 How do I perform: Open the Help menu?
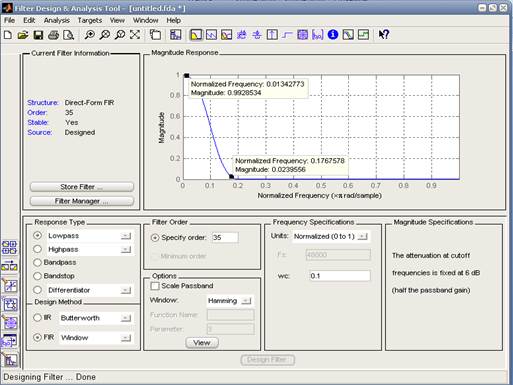174,20
